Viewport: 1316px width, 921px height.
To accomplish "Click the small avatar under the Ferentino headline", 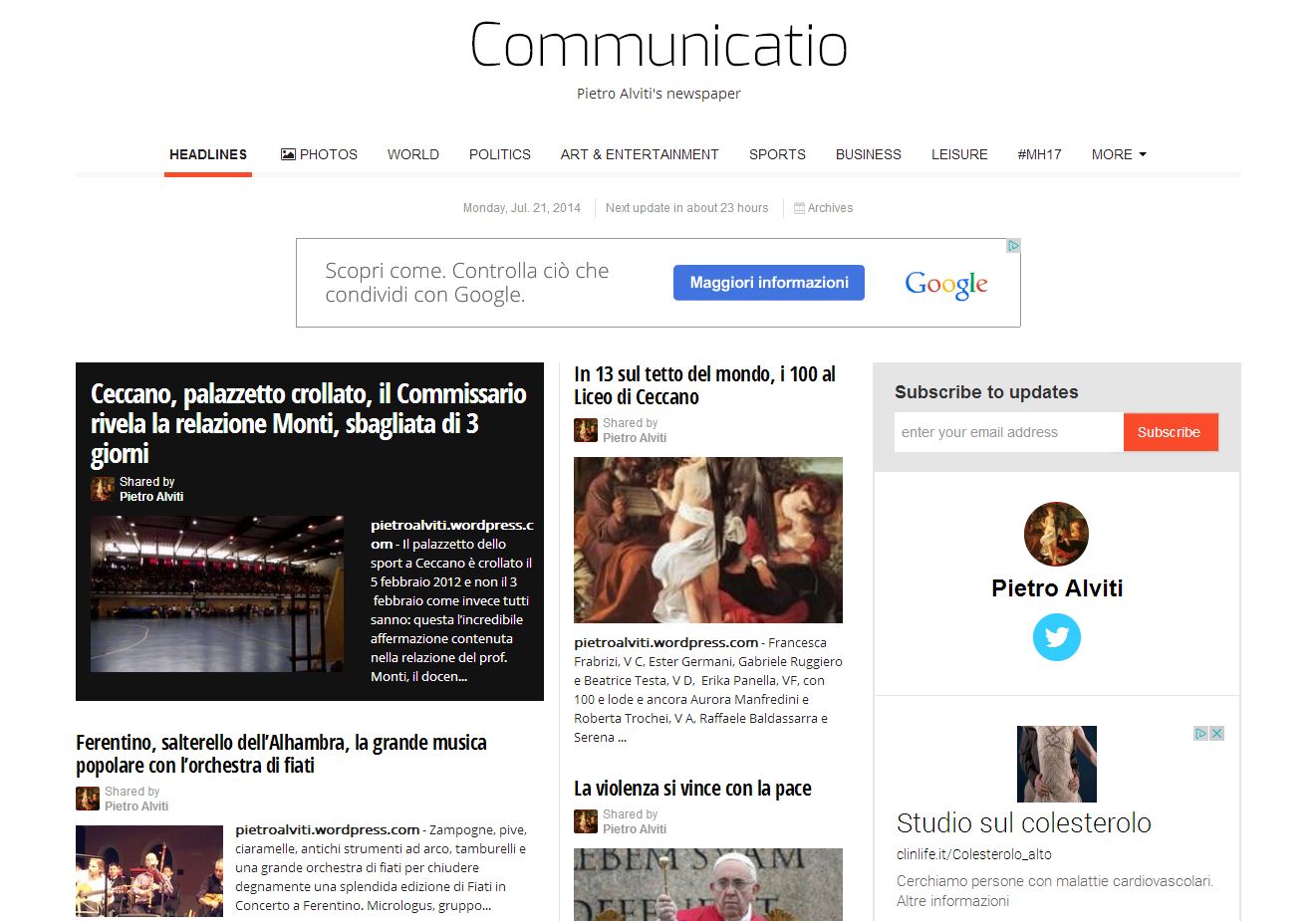I will [88, 799].
